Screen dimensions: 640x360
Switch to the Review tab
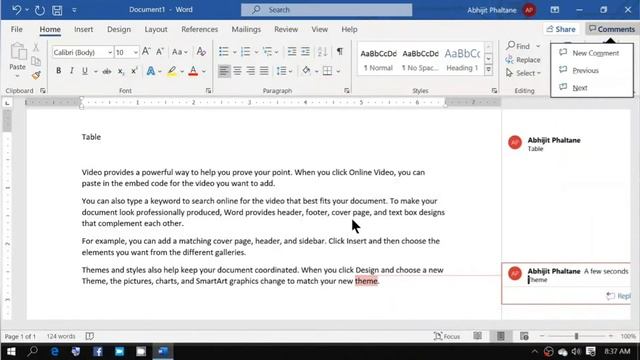point(286,29)
